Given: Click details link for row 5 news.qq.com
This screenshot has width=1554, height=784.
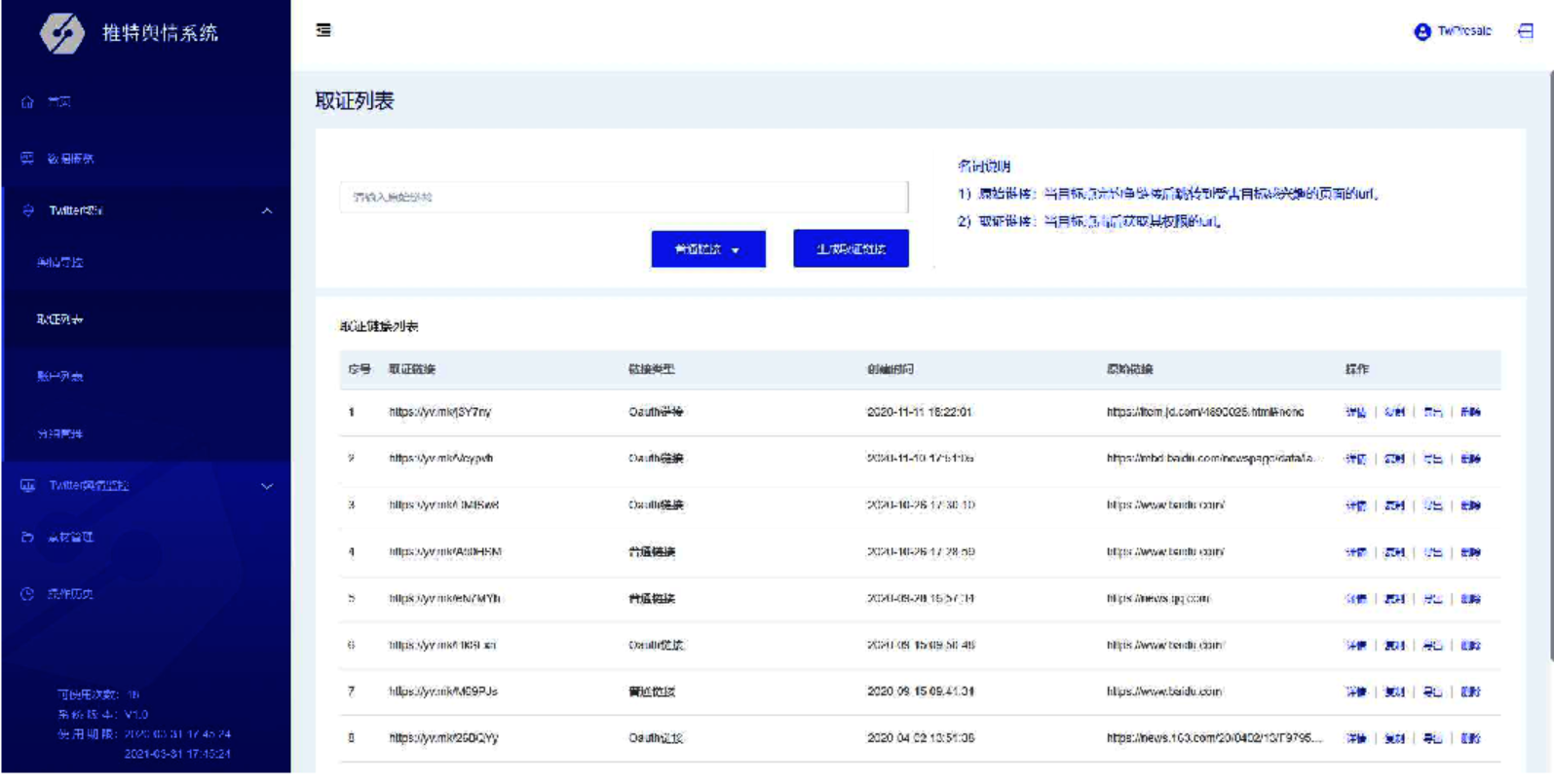Looking at the screenshot, I should (1355, 599).
